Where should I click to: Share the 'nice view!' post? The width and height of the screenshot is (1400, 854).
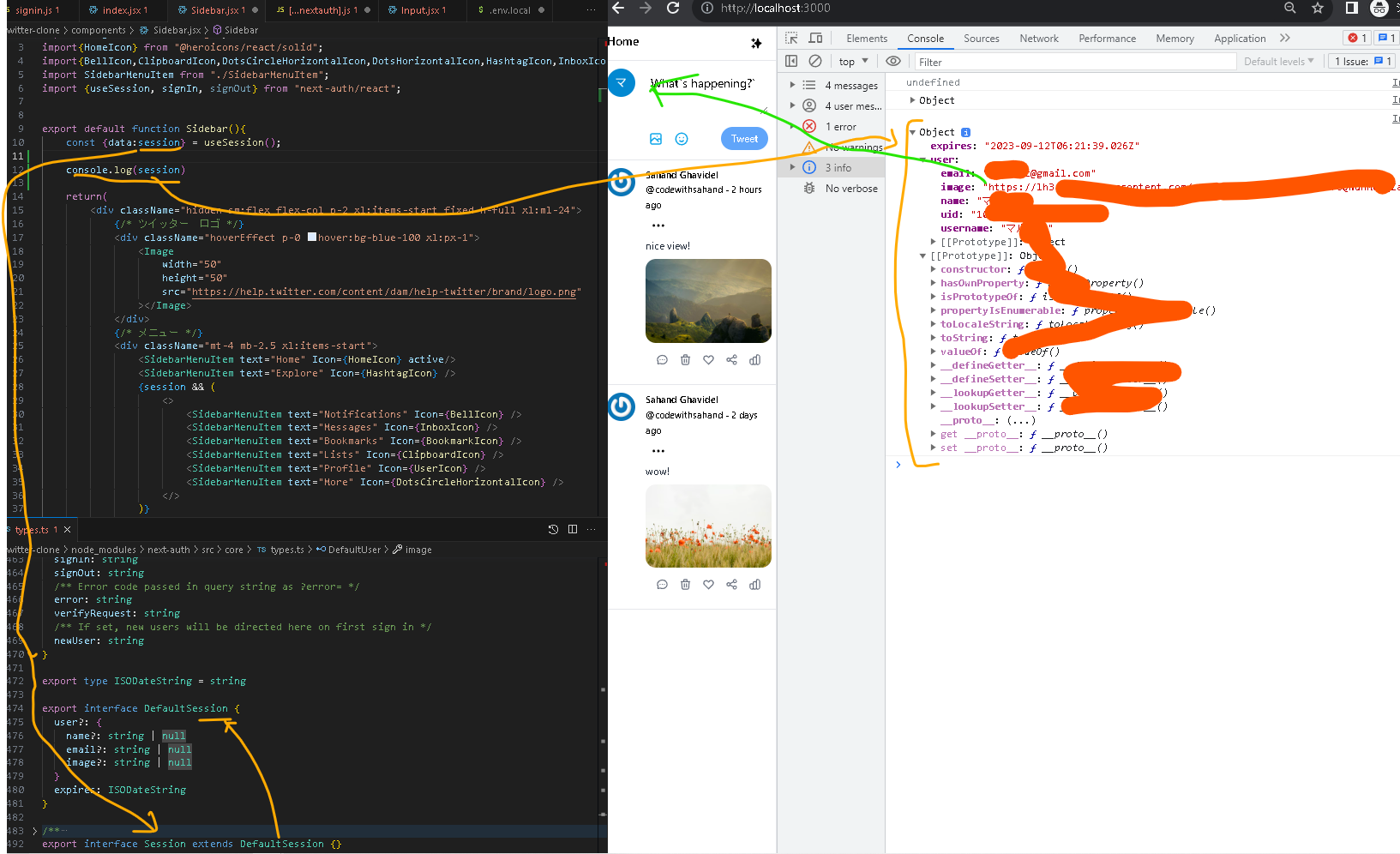coord(731,360)
